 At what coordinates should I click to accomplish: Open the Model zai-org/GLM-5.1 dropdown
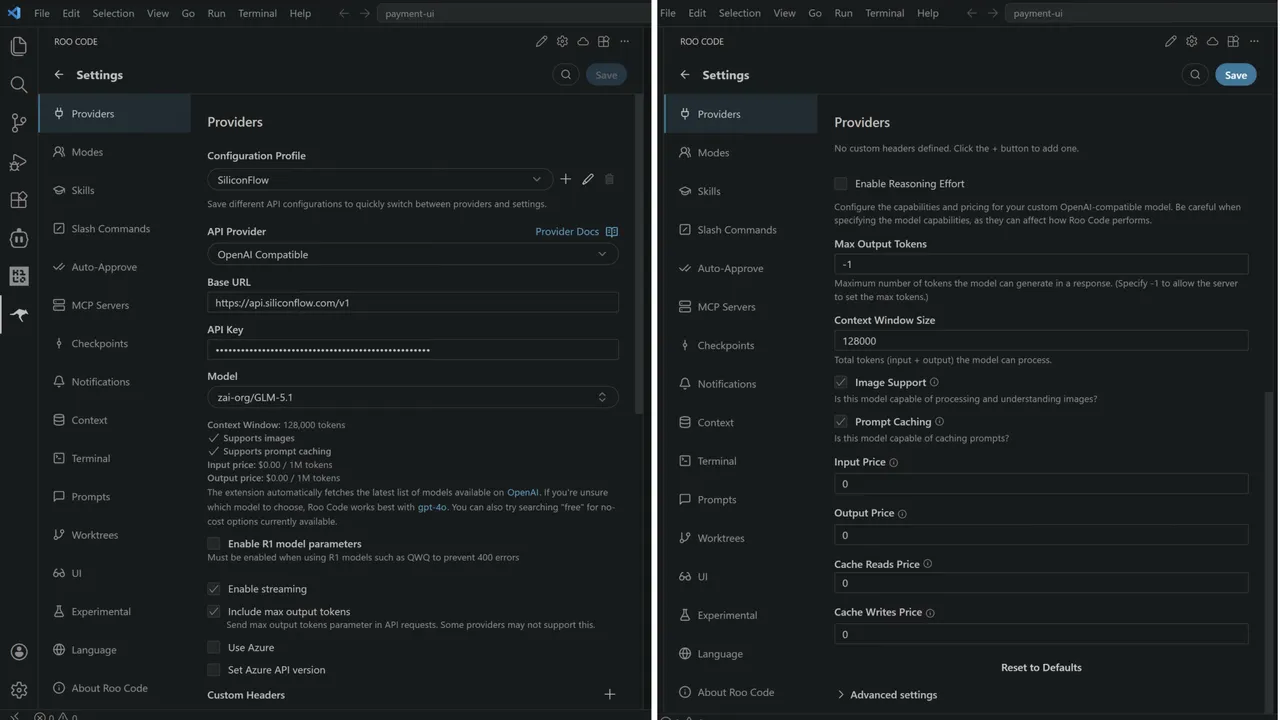(x=413, y=397)
